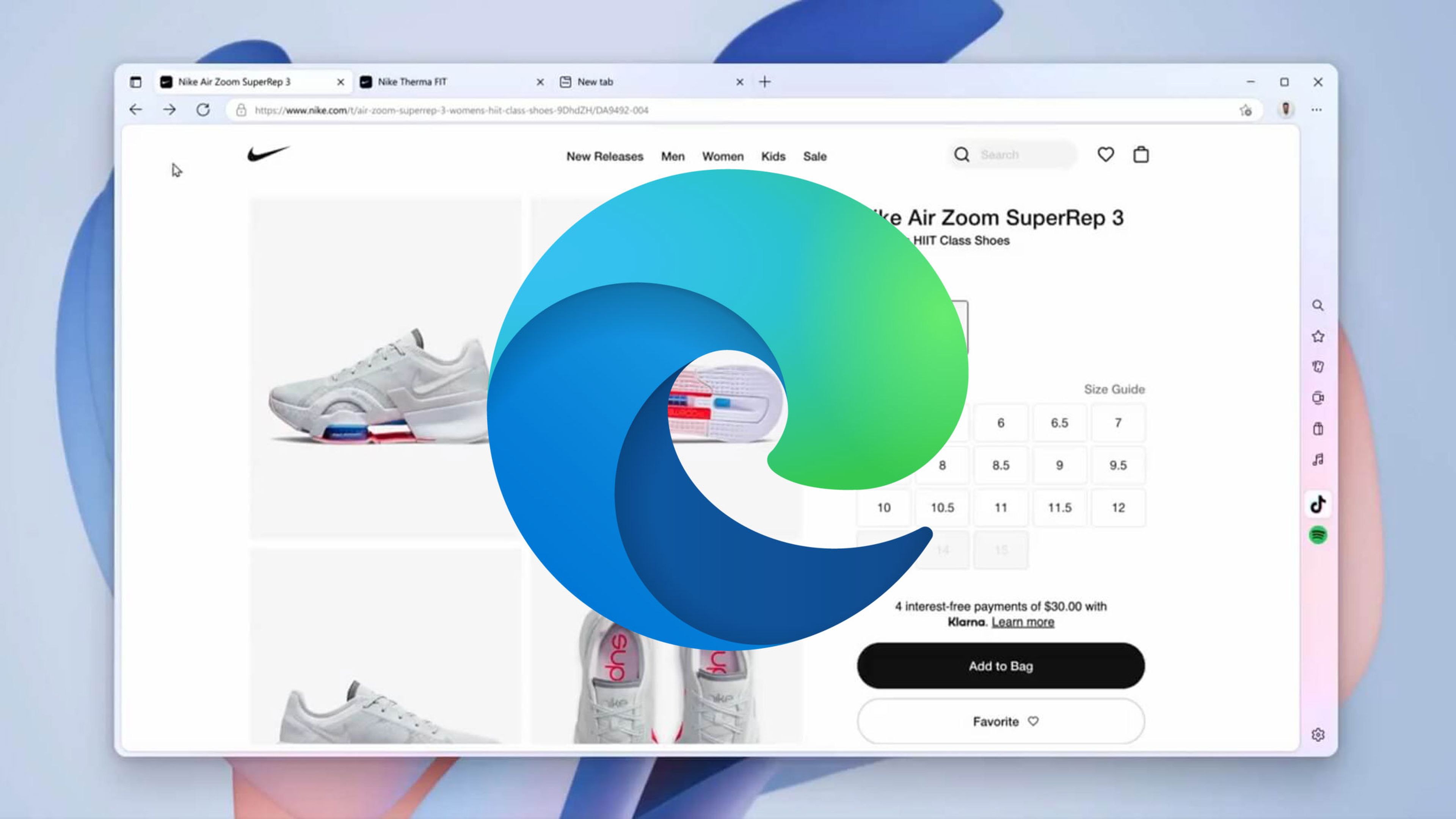This screenshot has height=819, width=1456.
Task: Select shoe size 10.5
Action: click(x=941, y=508)
